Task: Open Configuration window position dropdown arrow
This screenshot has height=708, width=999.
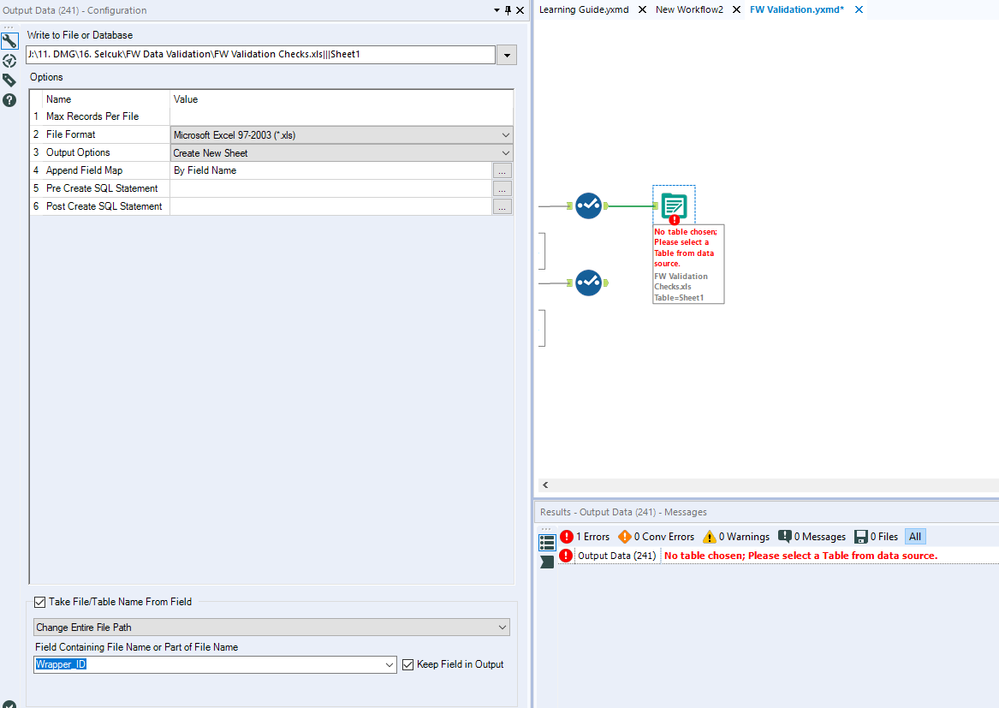Action: [x=497, y=10]
